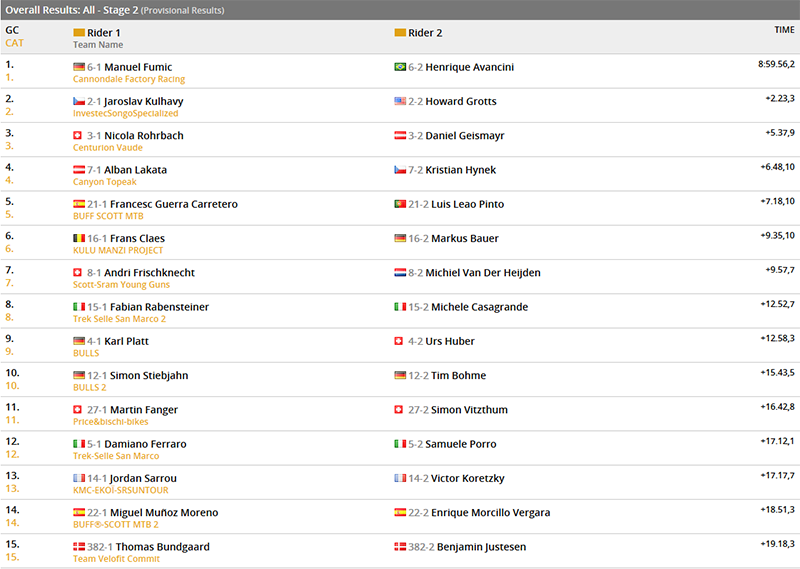Click the US flag next to Howard Grotts
The height and width of the screenshot is (569, 800).
(400, 101)
